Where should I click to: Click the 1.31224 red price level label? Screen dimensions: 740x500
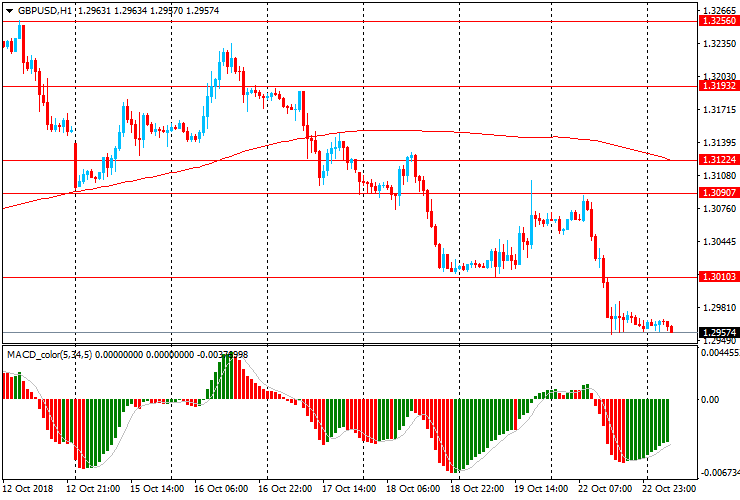719,160
